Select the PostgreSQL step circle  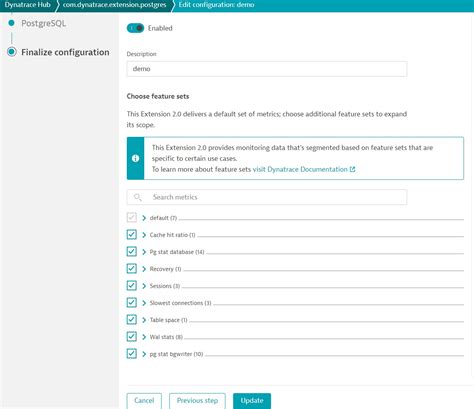(x=11, y=23)
